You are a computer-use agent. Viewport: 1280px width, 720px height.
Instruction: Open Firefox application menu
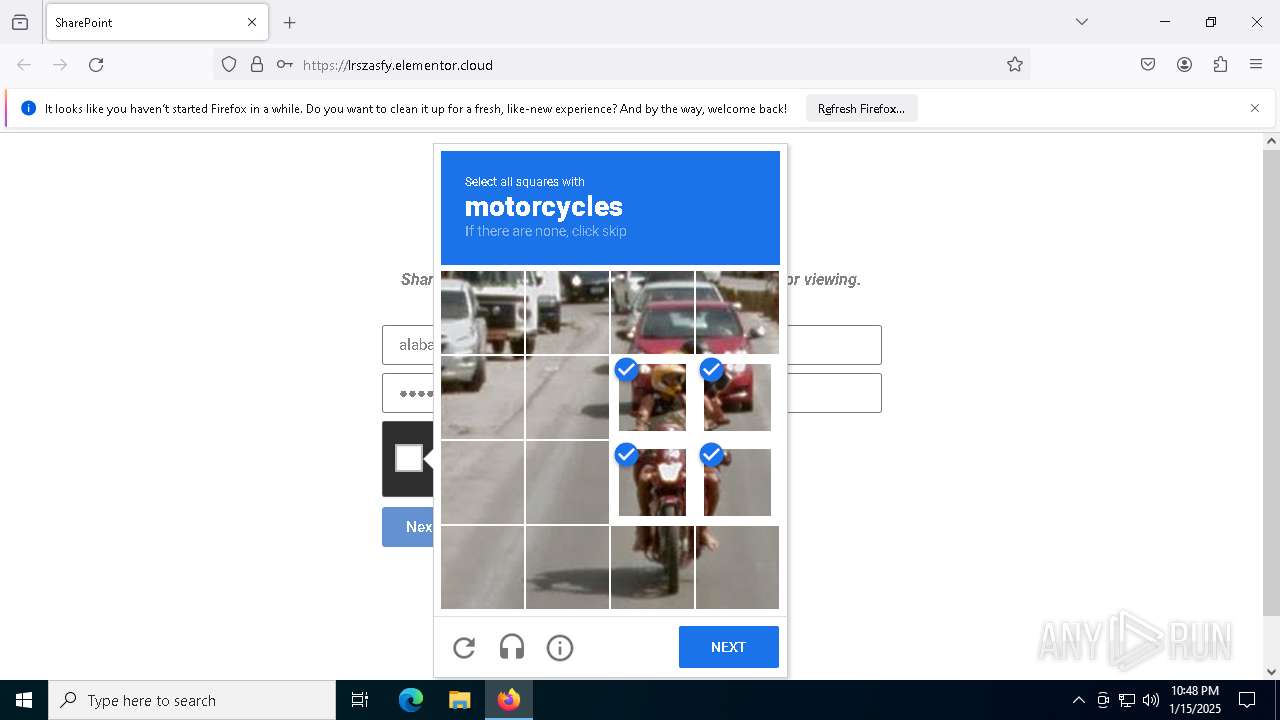(x=1256, y=65)
